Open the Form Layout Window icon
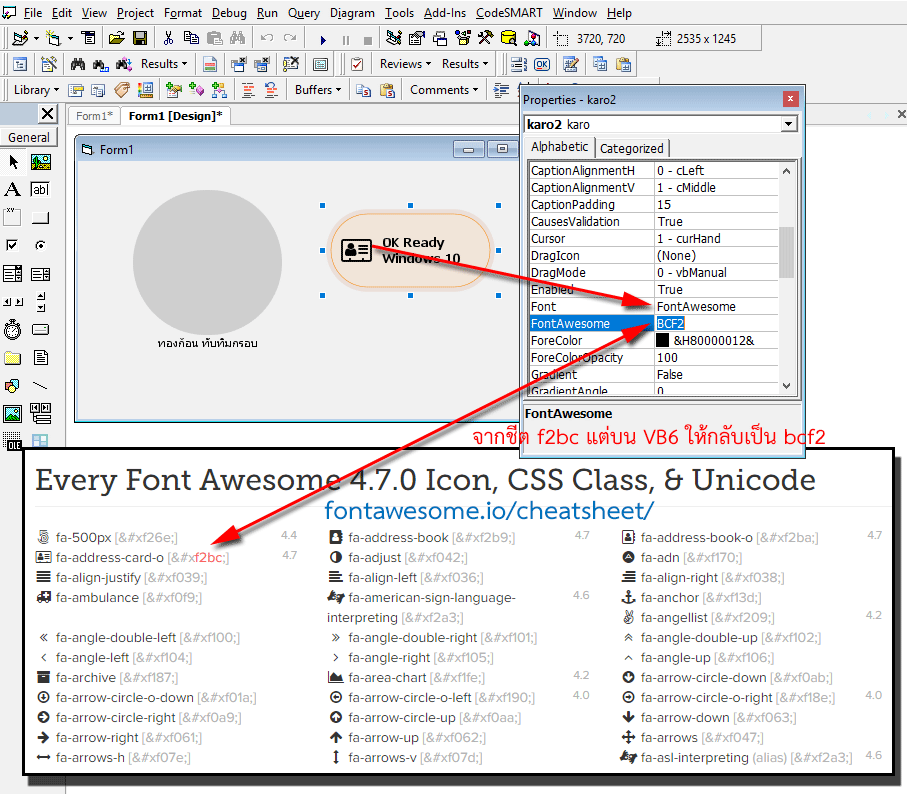Image resolution: width=907 pixels, height=794 pixels. coord(440,38)
